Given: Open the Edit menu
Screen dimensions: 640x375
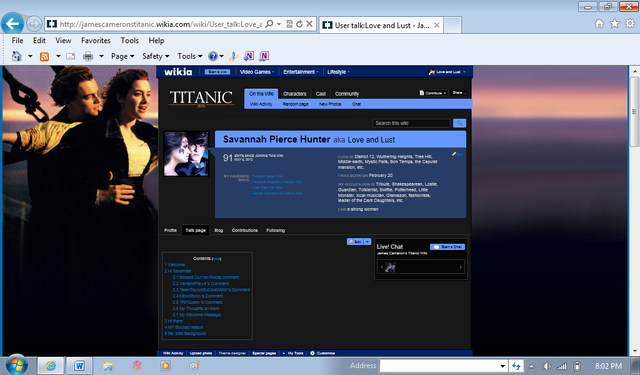Looking at the screenshot, I should click(39, 40).
